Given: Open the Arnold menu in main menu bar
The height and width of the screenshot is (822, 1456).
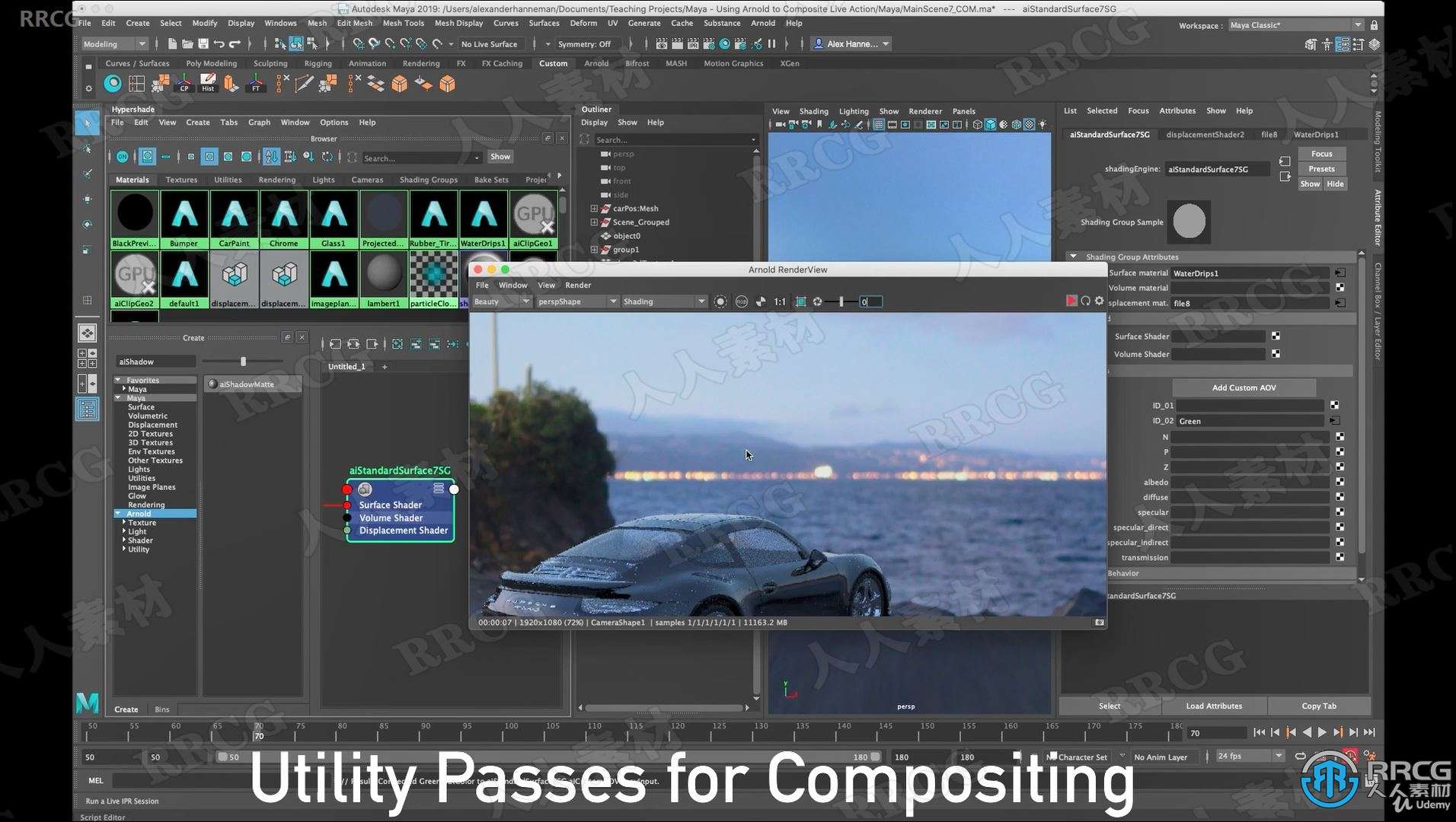Looking at the screenshot, I should 762,23.
